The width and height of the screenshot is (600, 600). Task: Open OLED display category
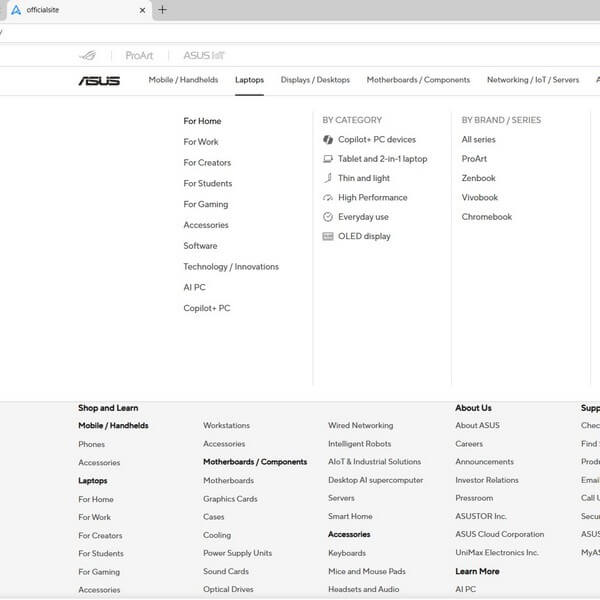(364, 236)
